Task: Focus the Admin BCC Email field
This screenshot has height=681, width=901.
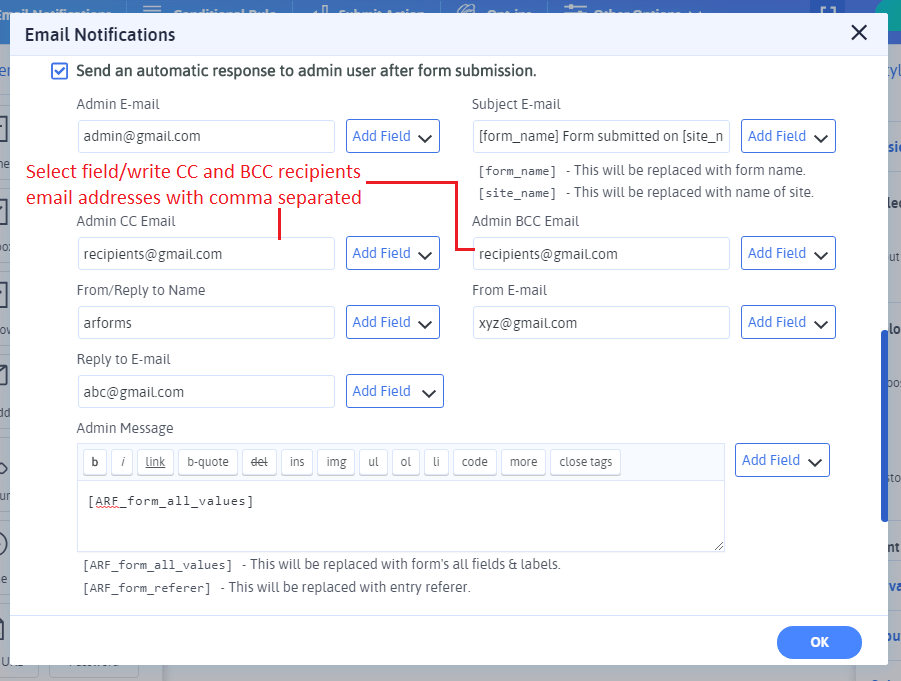Action: tap(601, 254)
